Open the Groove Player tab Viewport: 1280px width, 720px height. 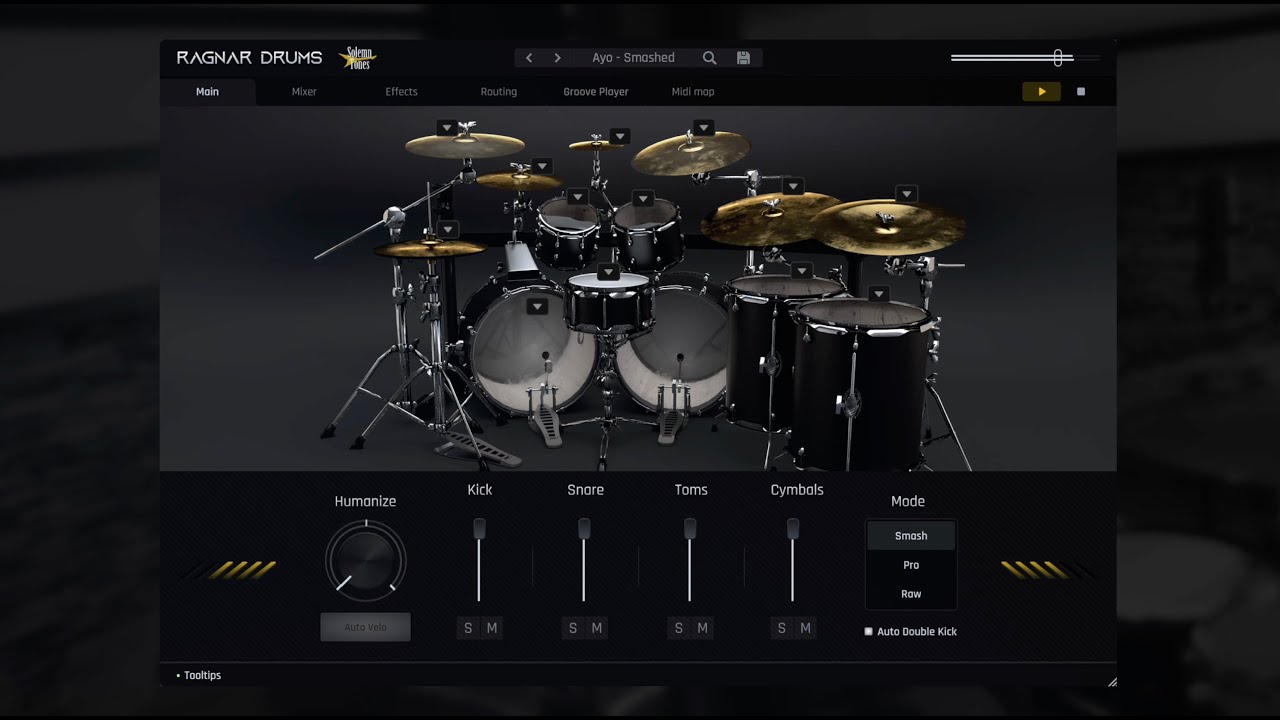pos(595,91)
